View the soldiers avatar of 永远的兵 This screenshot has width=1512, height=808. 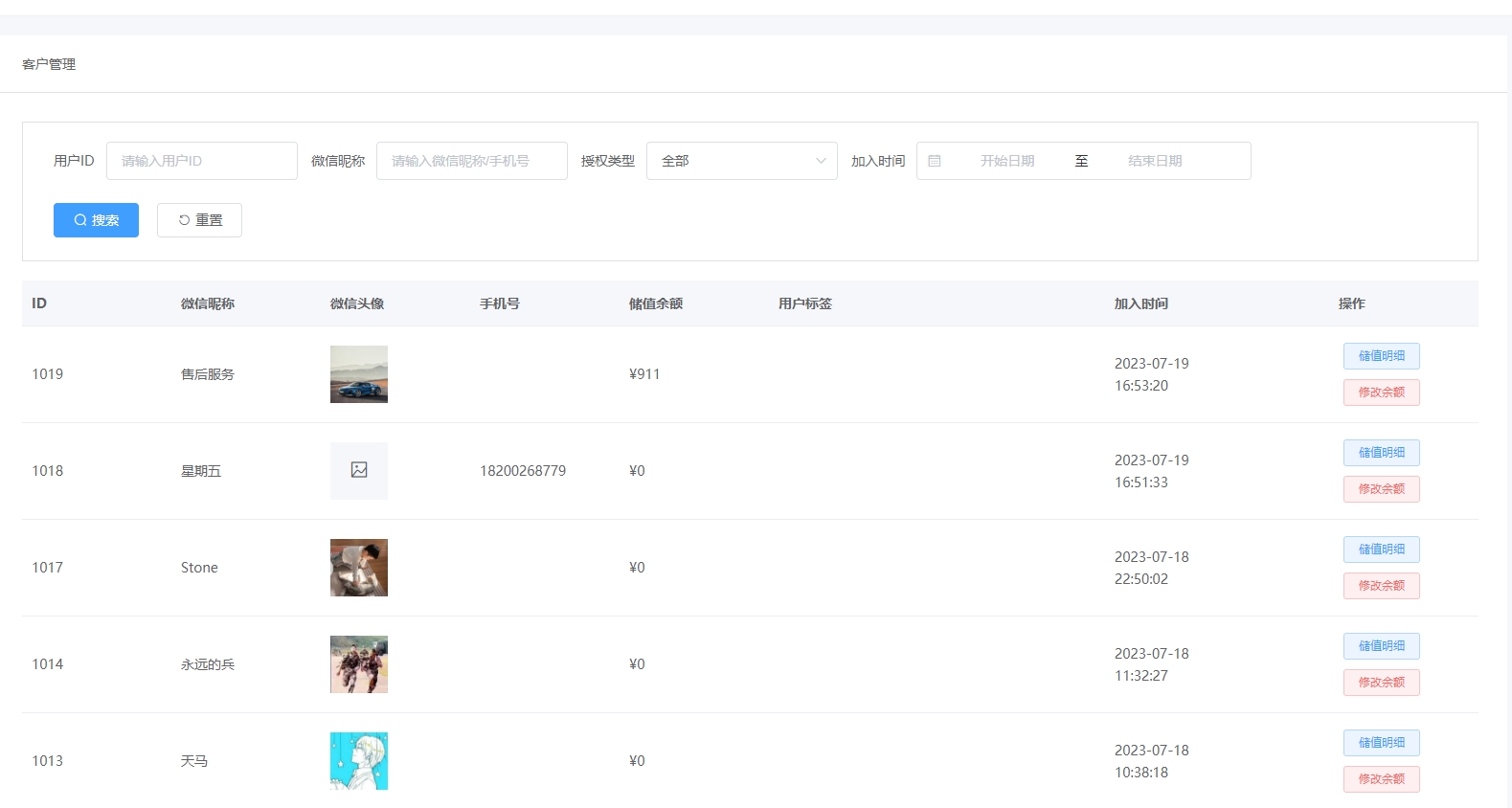[359, 664]
